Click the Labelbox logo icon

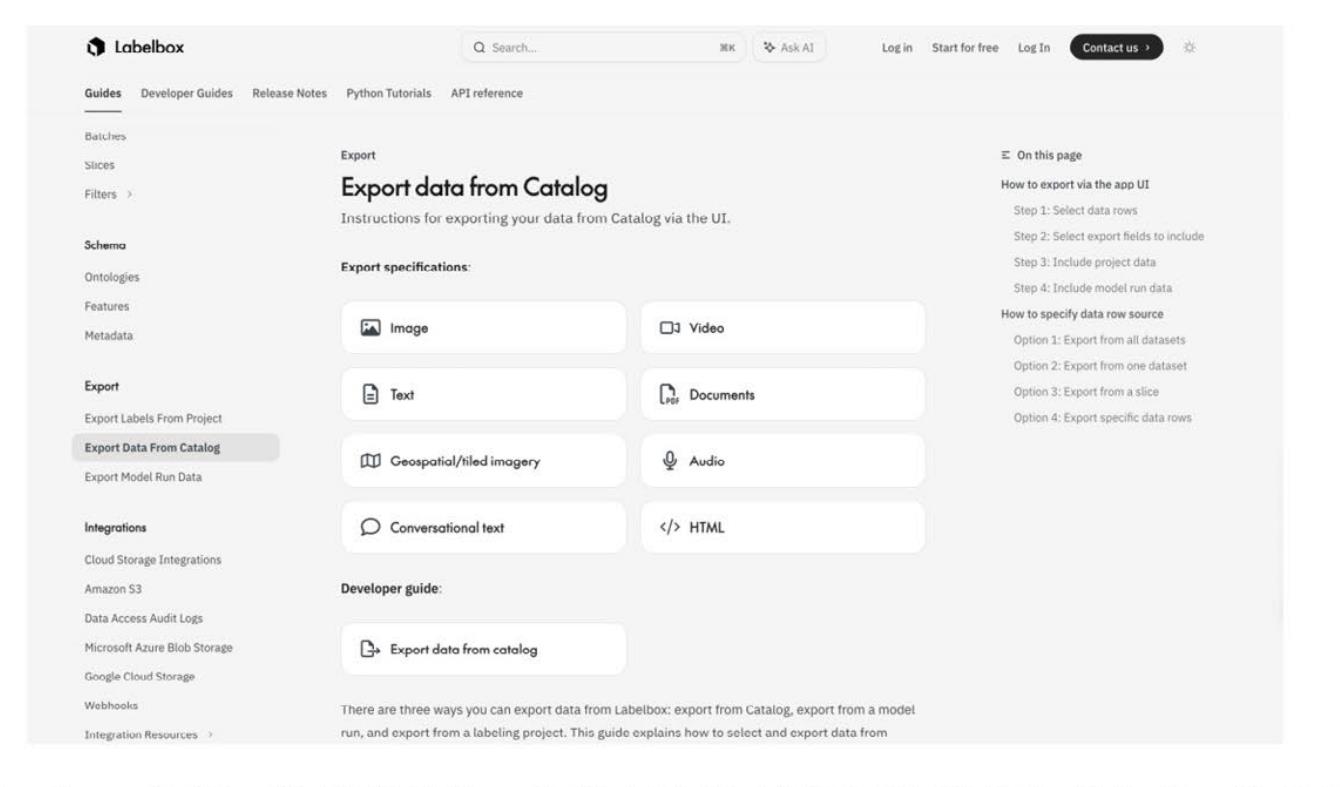(96, 47)
